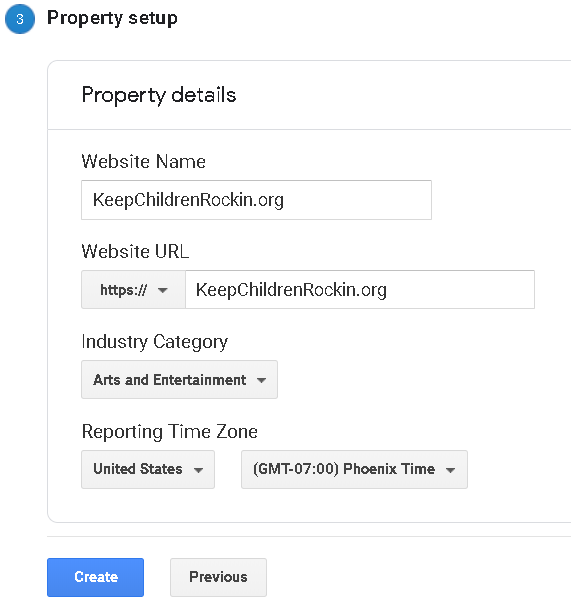This screenshot has width=571, height=609.
Task: Click the KeepChildrenRockin.org text in URL box
Action: [291, 290]
